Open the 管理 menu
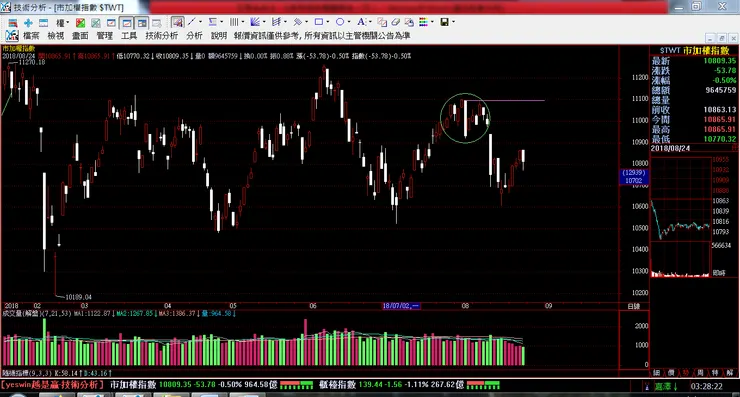Screen dimensions: 740x397 pos(105,35)
